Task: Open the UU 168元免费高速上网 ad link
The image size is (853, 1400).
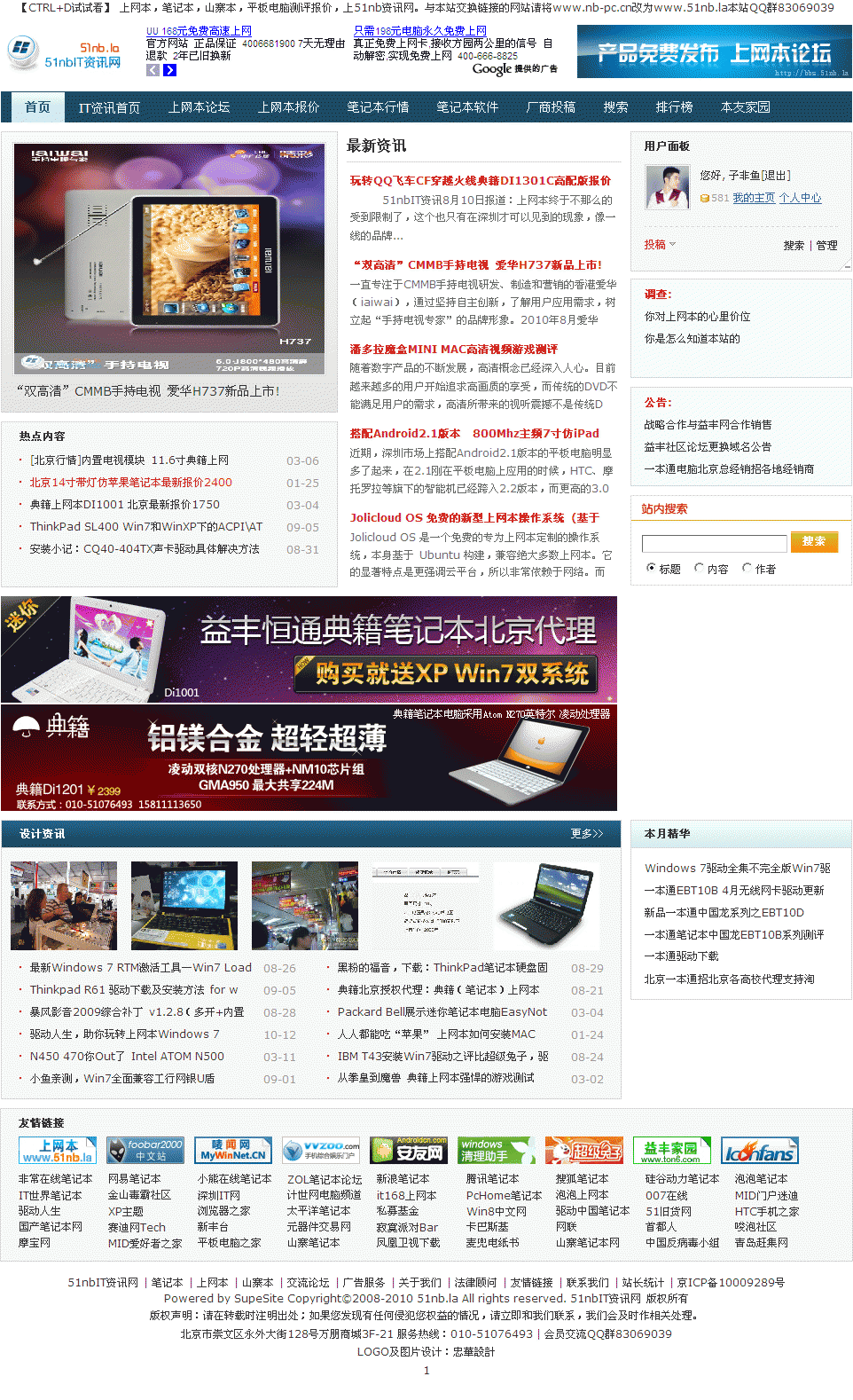Action: 199,31
